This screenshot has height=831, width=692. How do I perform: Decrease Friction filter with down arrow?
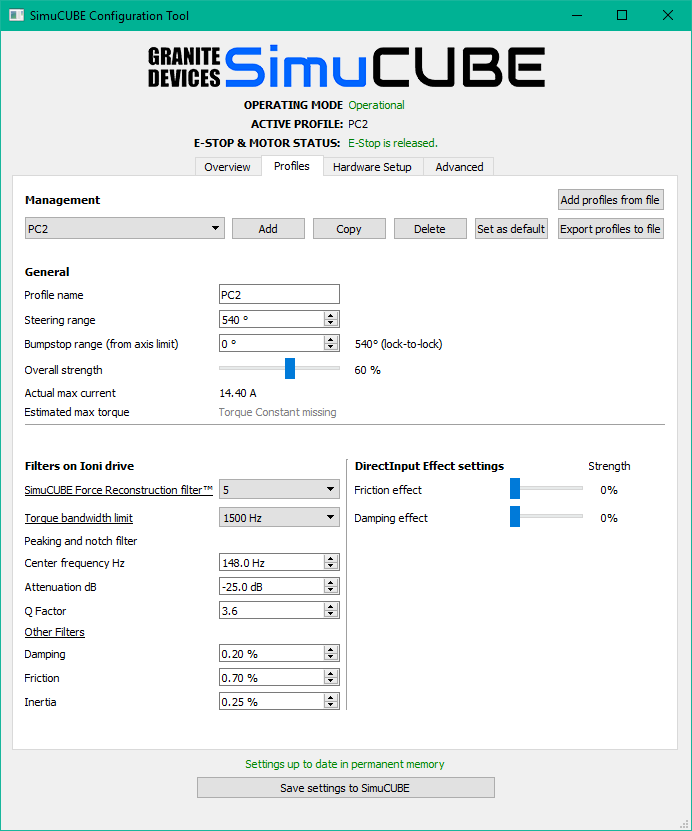click(x=331, y=682)
